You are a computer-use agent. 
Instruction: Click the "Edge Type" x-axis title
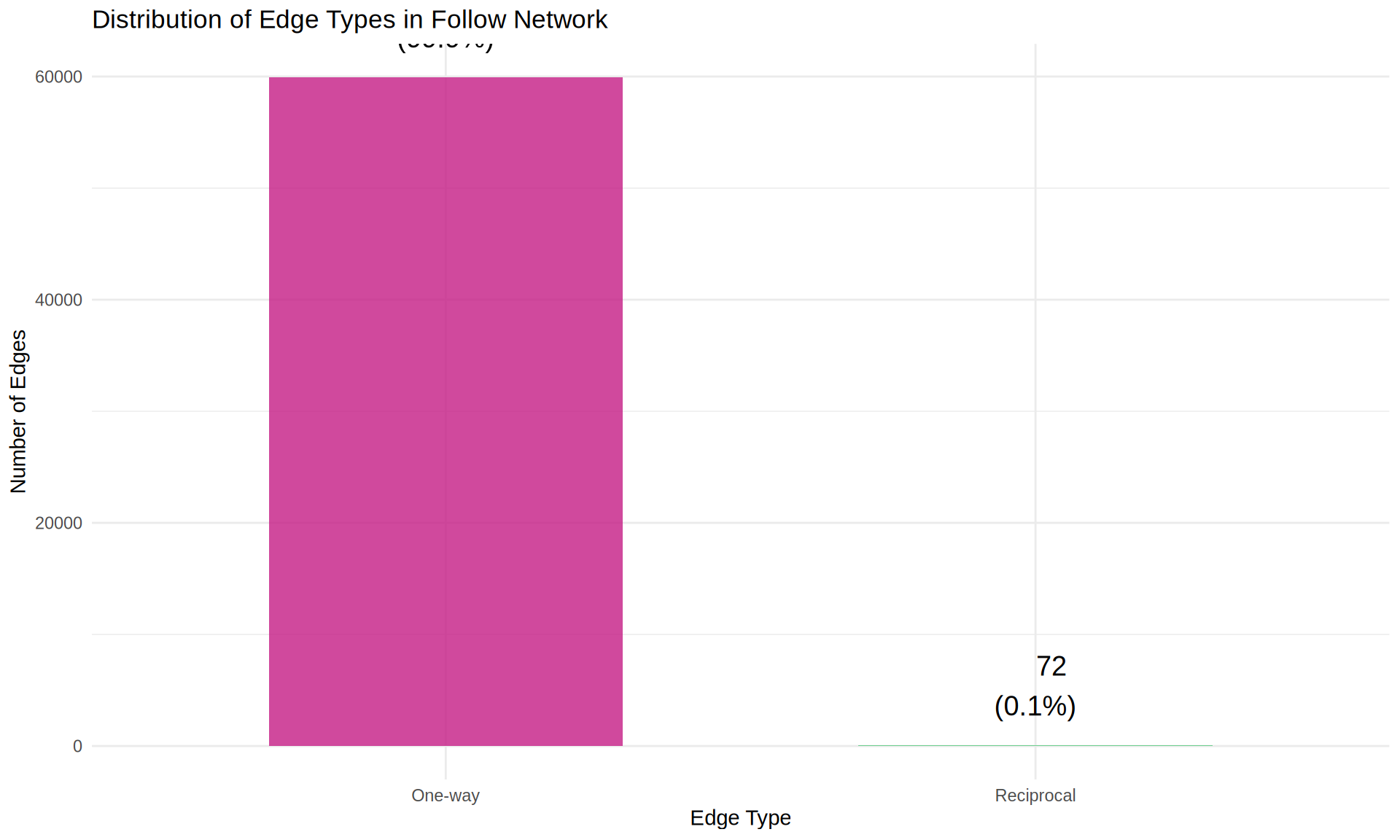[x=740, y=818]
